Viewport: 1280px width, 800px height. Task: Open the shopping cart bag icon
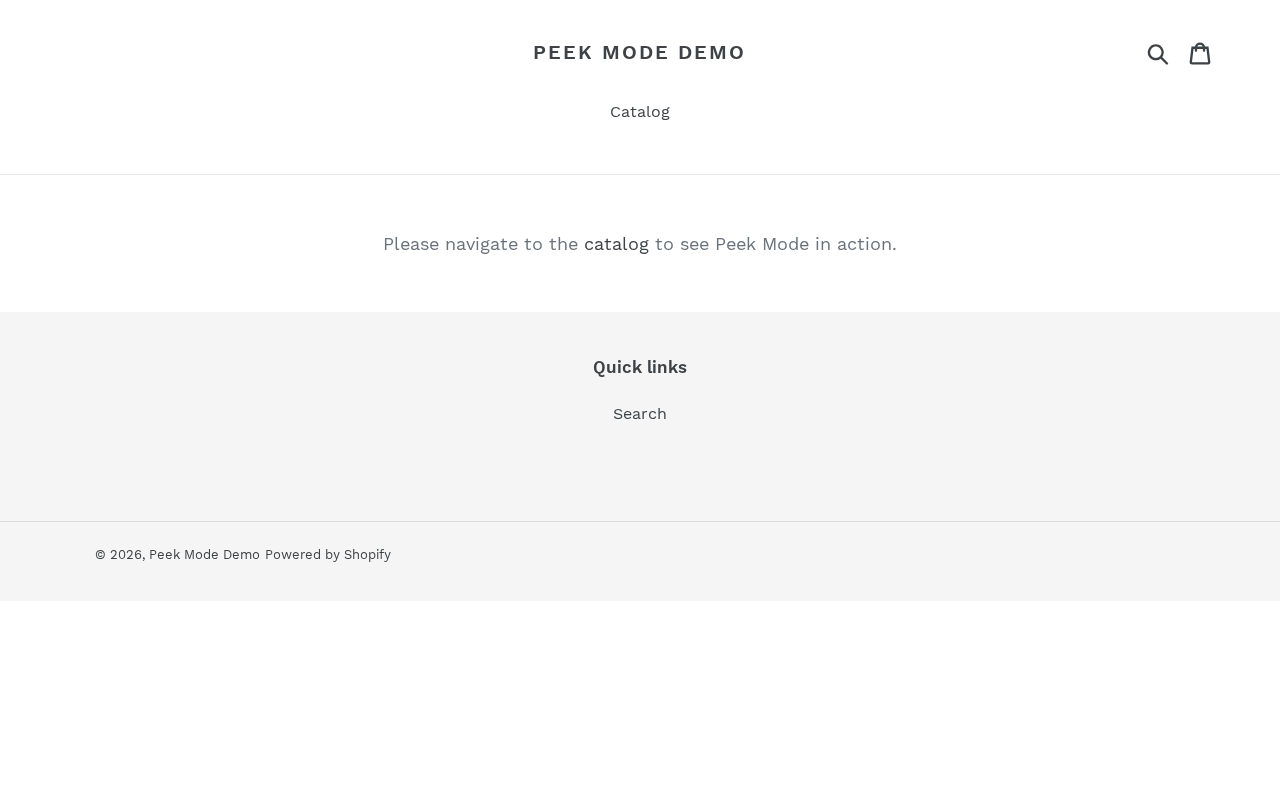tap(1200, 53)
